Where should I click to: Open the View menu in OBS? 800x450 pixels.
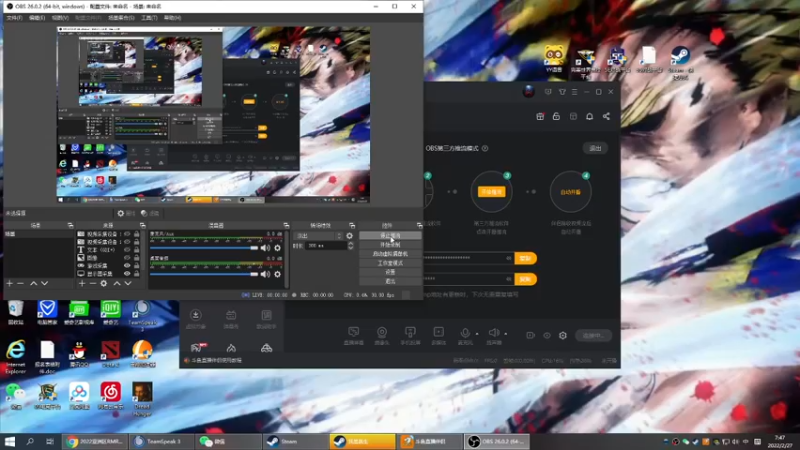60,18
